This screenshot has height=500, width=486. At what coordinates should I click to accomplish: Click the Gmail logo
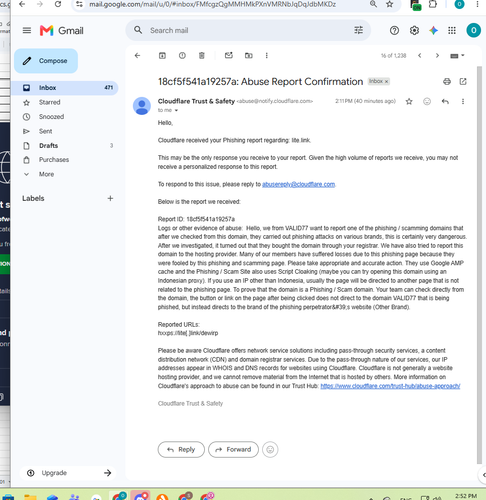click(62, 31)
